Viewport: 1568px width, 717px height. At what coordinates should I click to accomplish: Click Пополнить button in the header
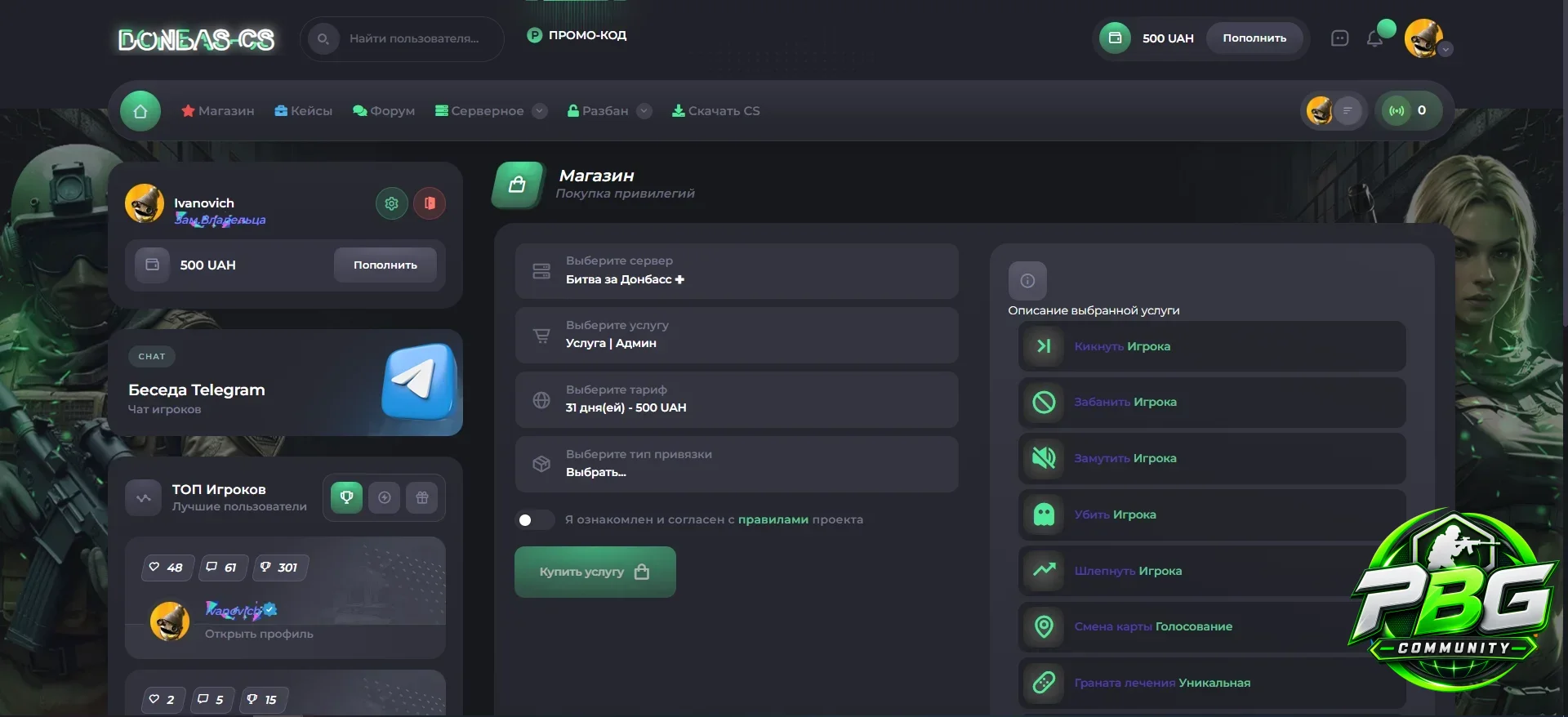1254,38
